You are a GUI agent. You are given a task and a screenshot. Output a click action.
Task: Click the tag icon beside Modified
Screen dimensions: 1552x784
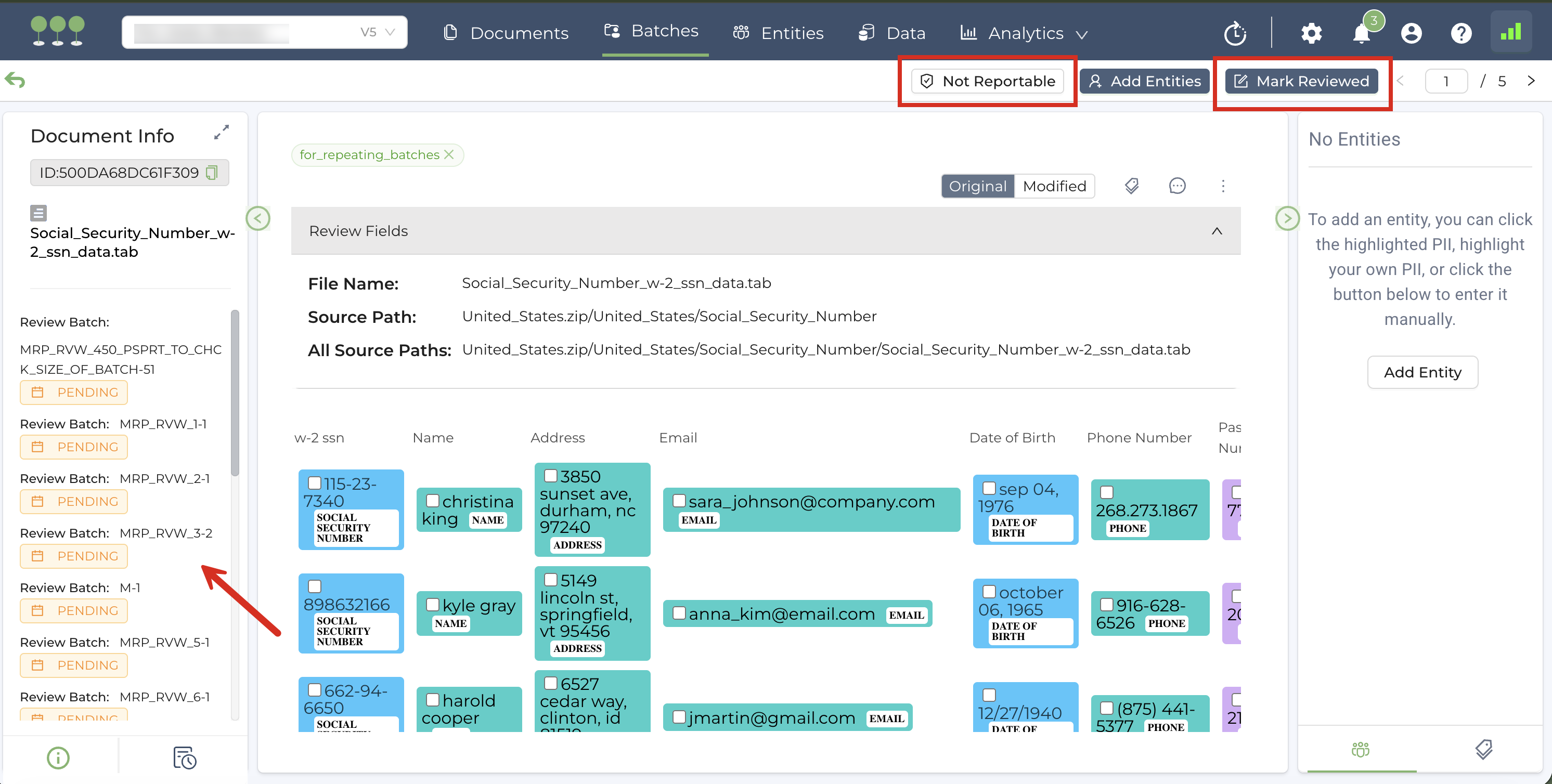pos(1131,186)
